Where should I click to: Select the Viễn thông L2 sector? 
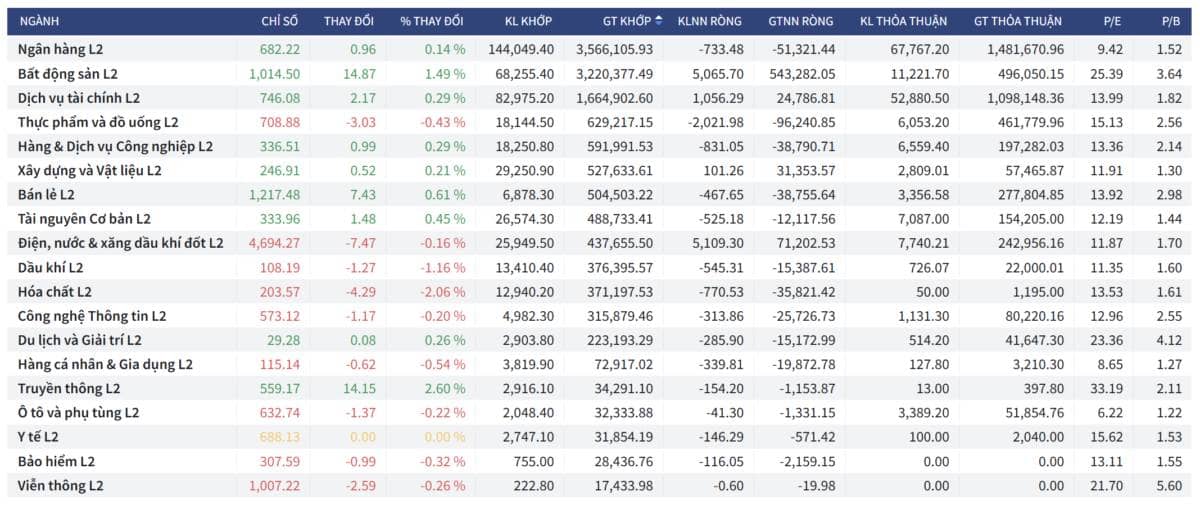tap(61, 485)
